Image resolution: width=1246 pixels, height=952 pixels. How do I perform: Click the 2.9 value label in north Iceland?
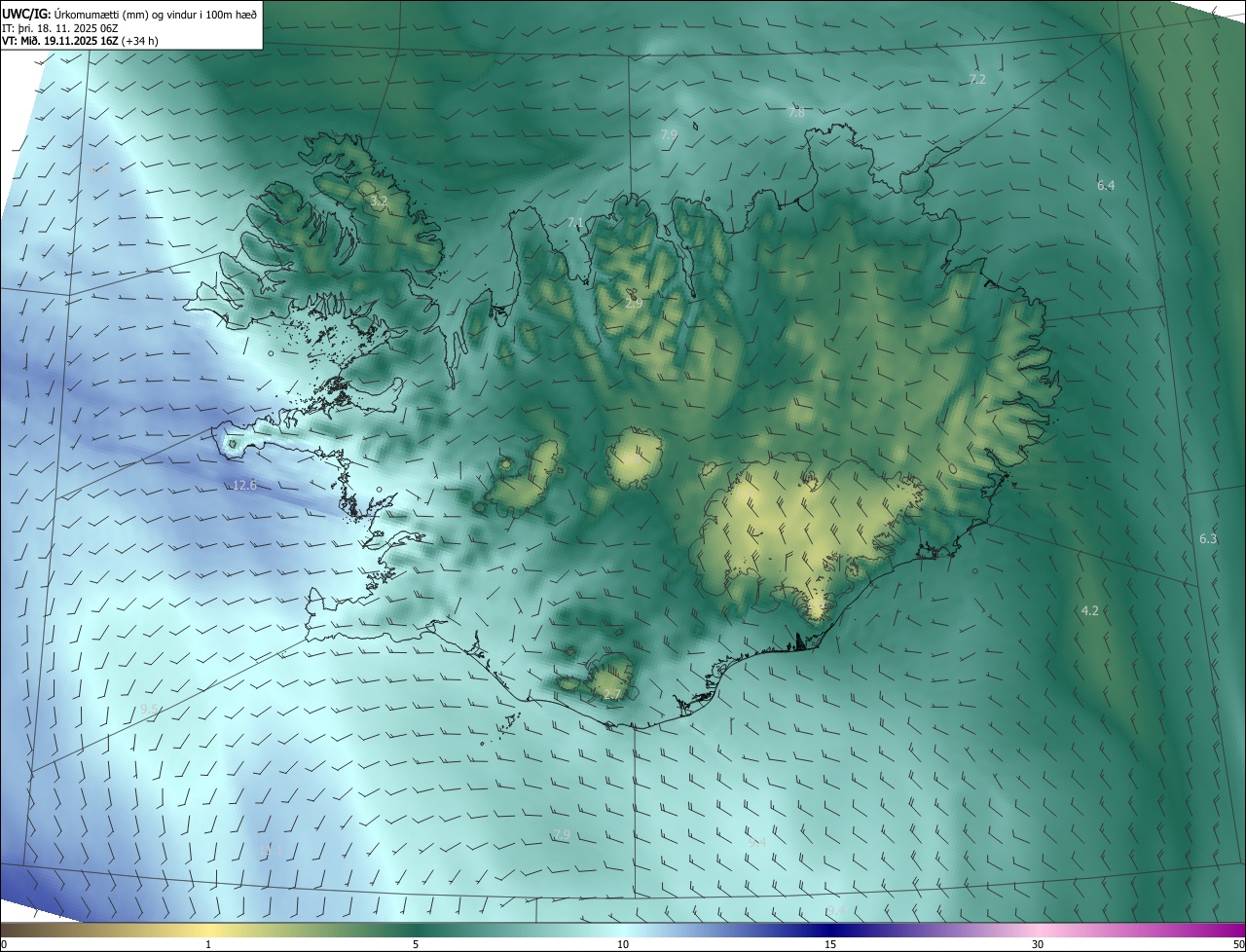click(x=634, y=304)
